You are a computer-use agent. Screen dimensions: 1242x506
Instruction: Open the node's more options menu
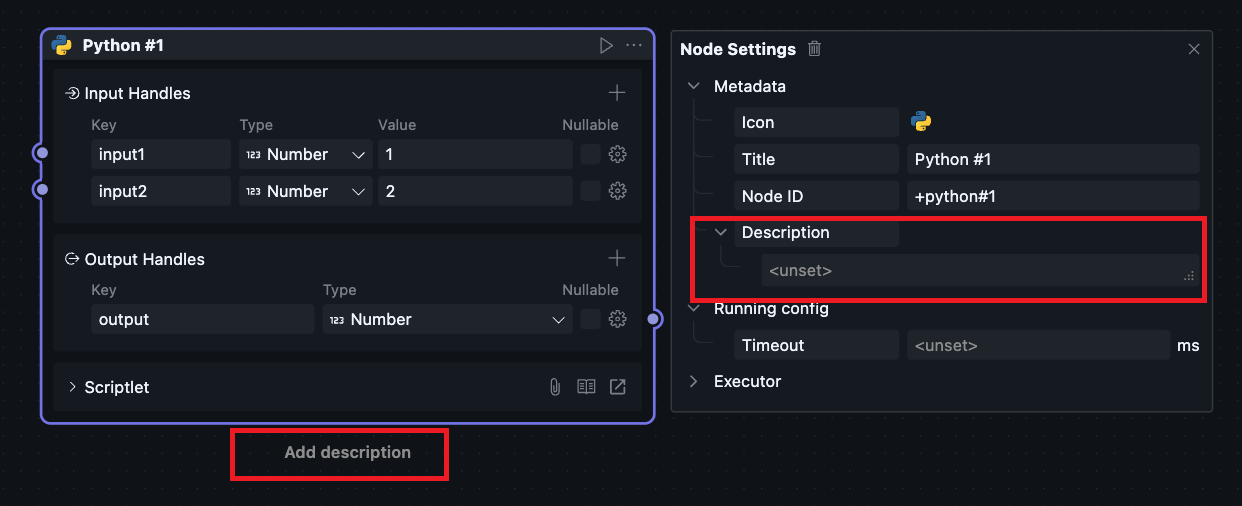click(x=634, y=45)
